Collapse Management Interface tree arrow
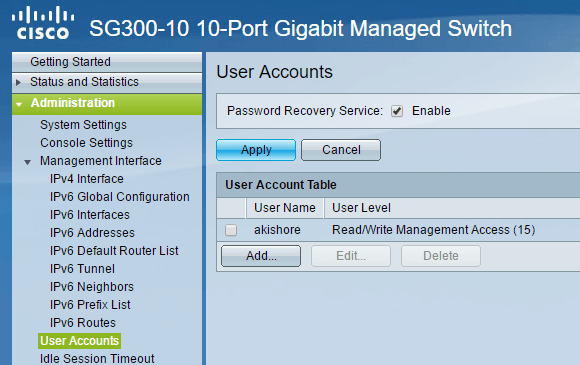Viewport: 580px width, 365px height. [x=27, y=162]
